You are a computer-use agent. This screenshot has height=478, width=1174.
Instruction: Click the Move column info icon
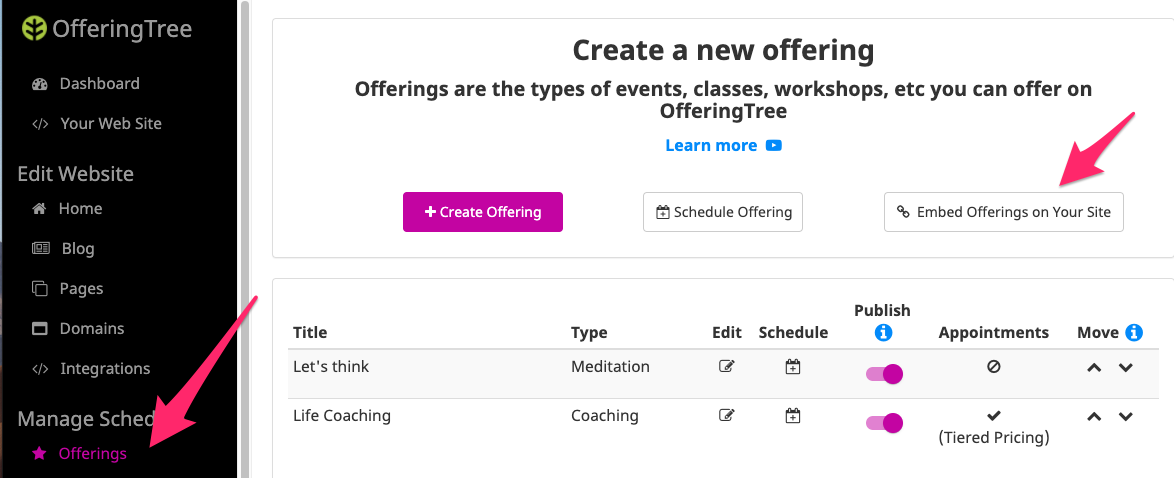[1134, 332]
